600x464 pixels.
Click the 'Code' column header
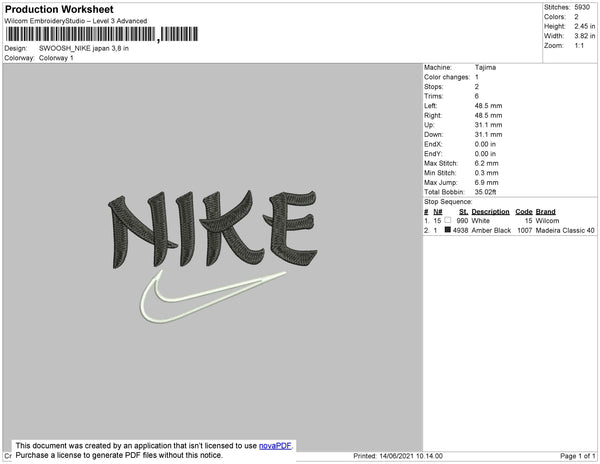point(524,212)
